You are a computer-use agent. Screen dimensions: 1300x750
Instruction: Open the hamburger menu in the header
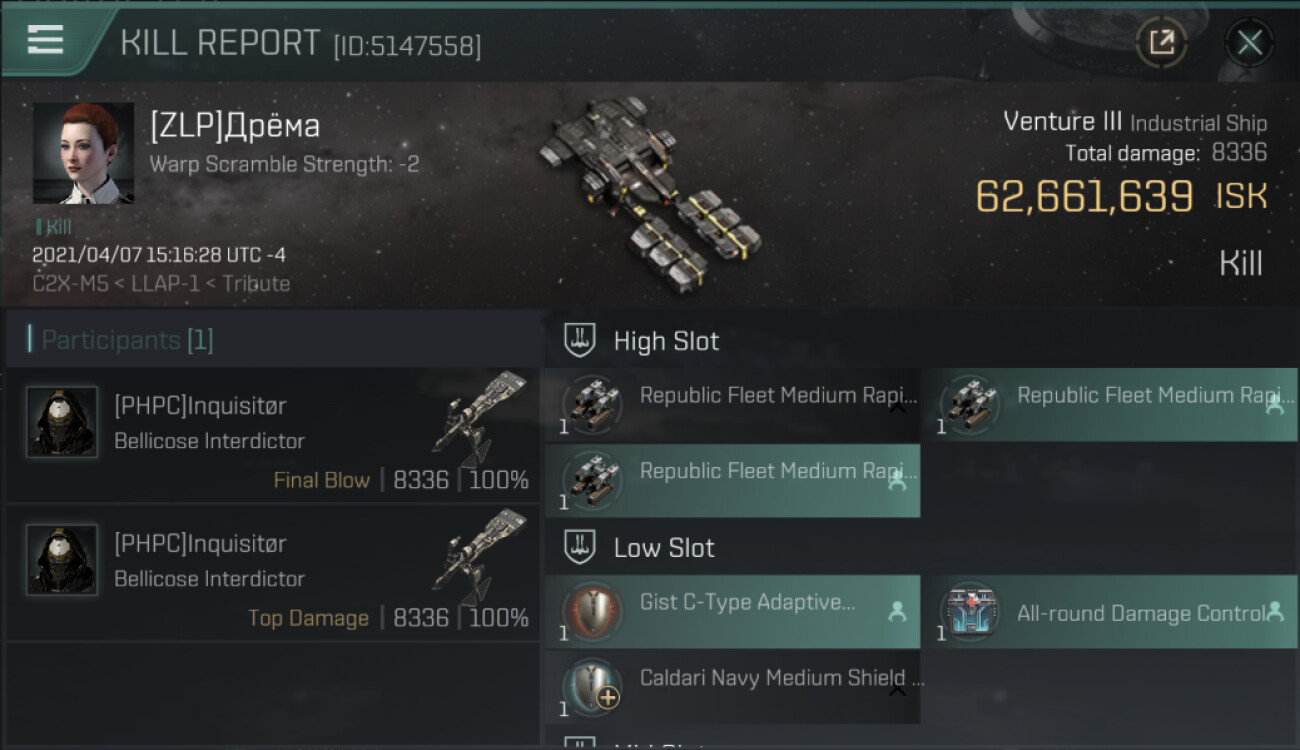pos(46,40)
